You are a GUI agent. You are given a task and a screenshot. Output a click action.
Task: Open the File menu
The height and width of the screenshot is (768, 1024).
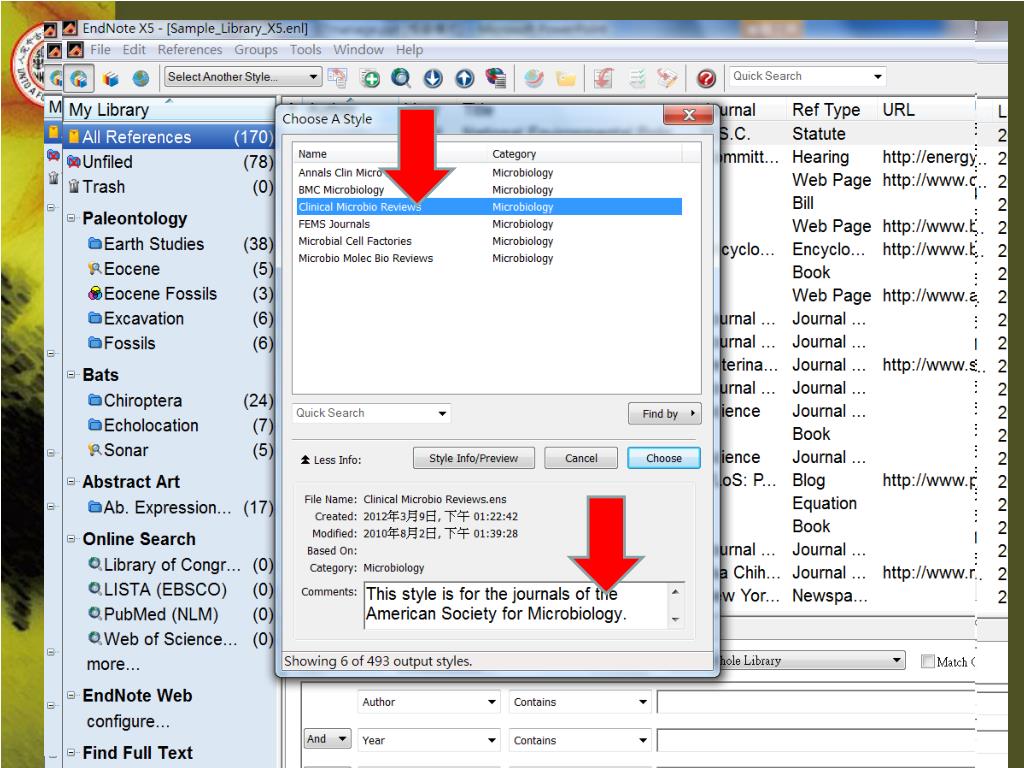click(100, 50)
